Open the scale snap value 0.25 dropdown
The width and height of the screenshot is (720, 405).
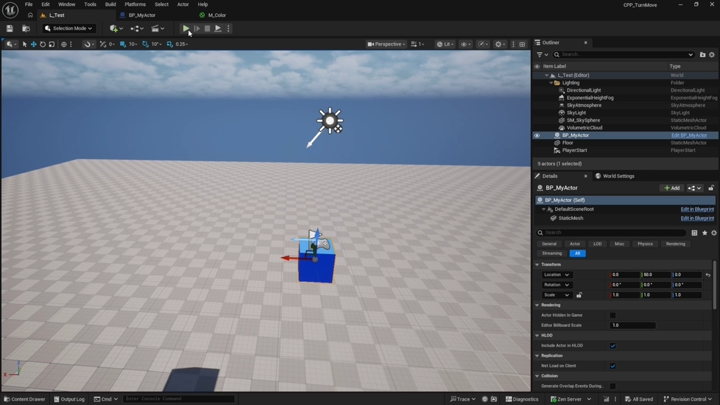click(182, 44)
